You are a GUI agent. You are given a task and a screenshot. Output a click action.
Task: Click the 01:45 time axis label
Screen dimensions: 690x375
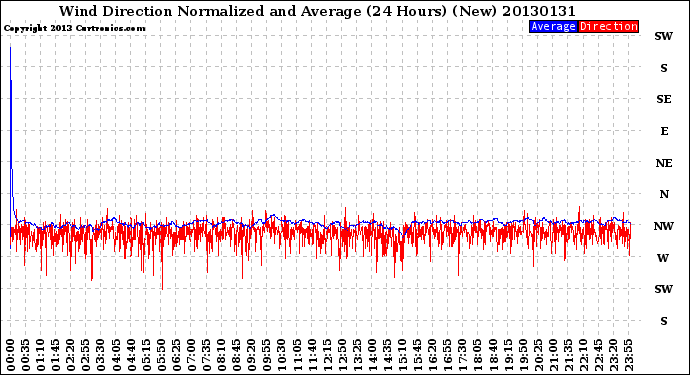pyautogui.click(x=56, y=355)
